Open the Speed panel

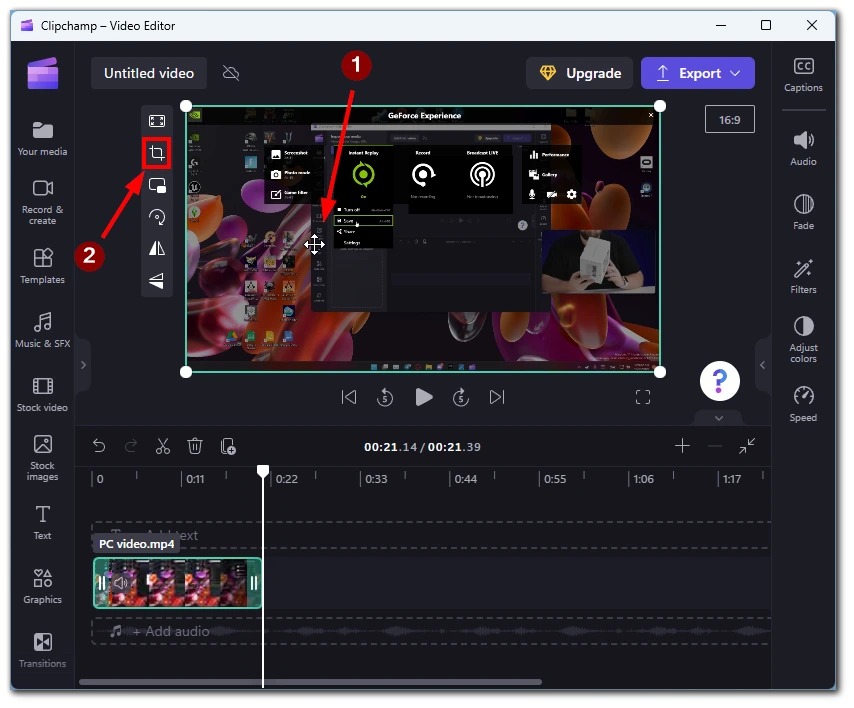pyautogui.click(x=803, y=404)
